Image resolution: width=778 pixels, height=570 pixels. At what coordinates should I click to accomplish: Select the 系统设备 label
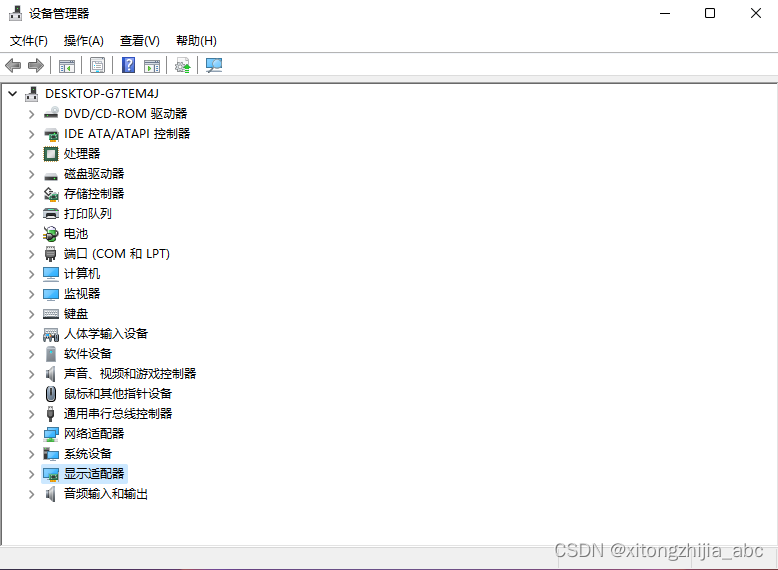pos(88,454)
